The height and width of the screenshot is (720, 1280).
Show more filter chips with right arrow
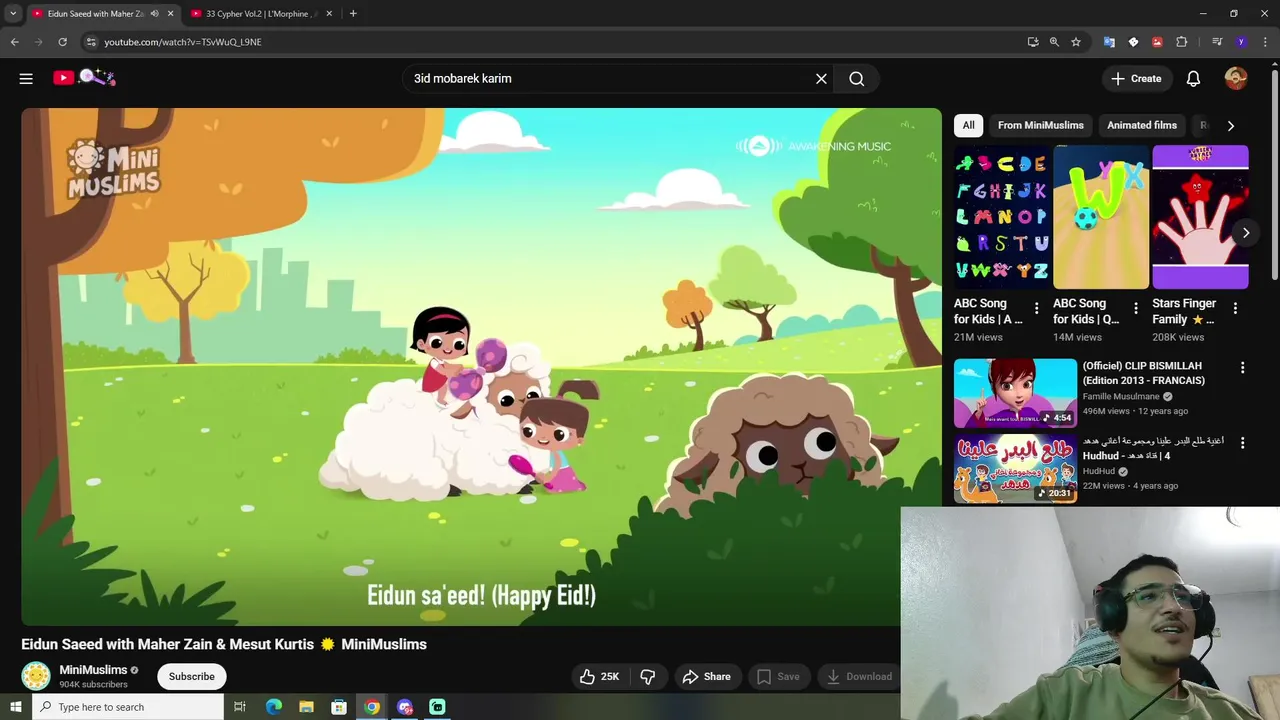(x=1230, y=125)
